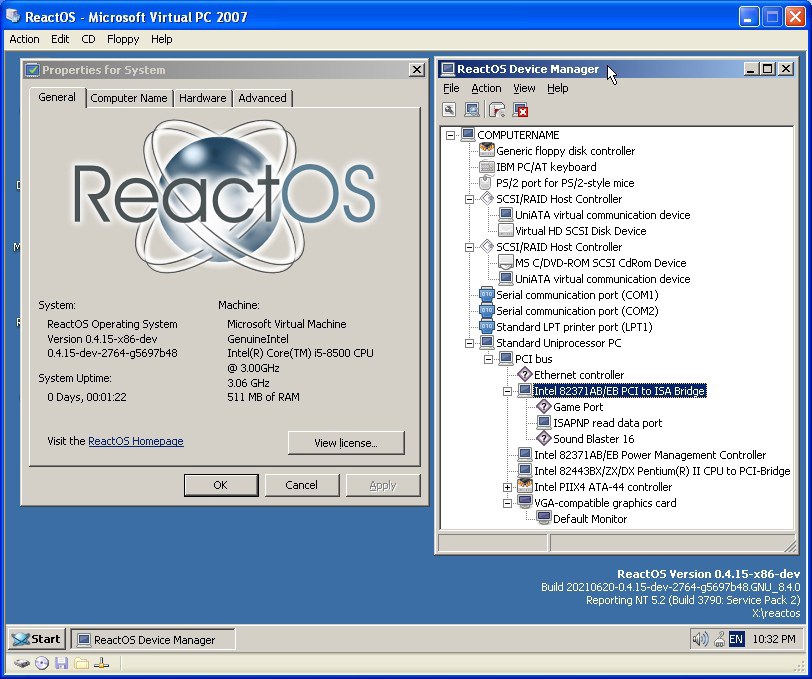This screenshot has height=679, width=812.
Task: Click the hard disk icon in Virtual PC status bar
Action: pos(21,663)
